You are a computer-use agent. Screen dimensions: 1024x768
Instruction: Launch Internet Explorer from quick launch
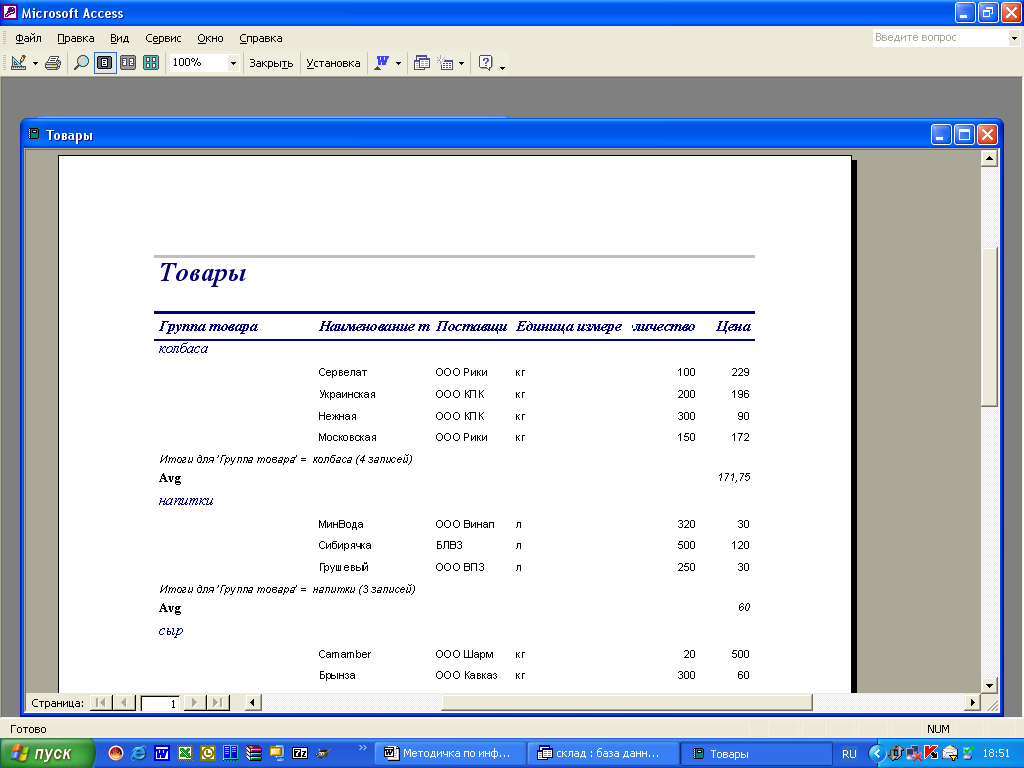pos(139,753)
